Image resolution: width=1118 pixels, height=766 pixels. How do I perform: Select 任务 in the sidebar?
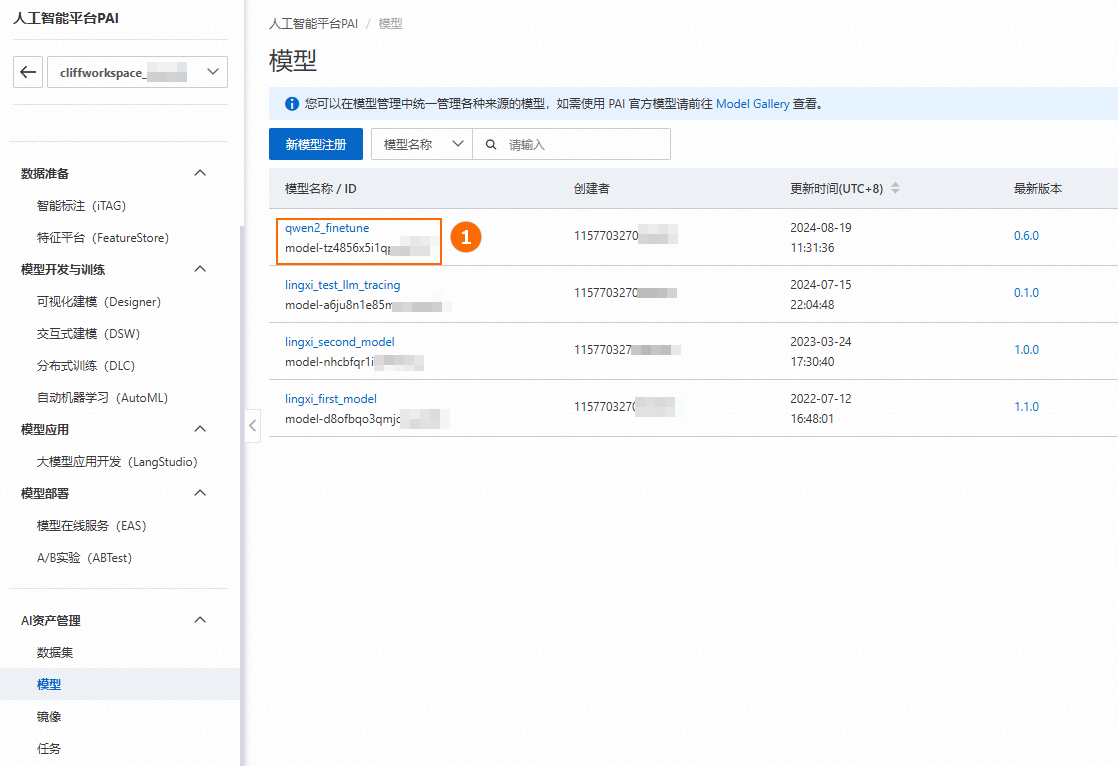(49, 749)
